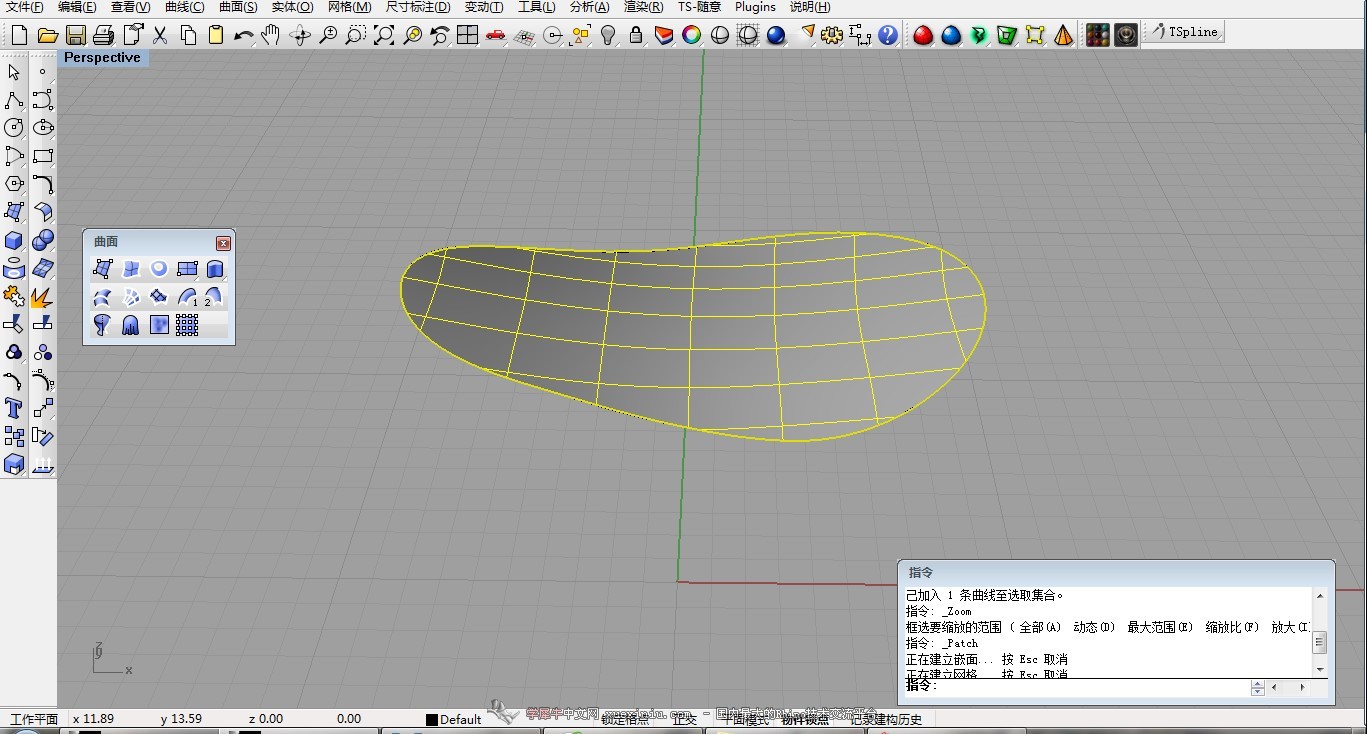Close the 曲面 floating panel

[223, 243]
